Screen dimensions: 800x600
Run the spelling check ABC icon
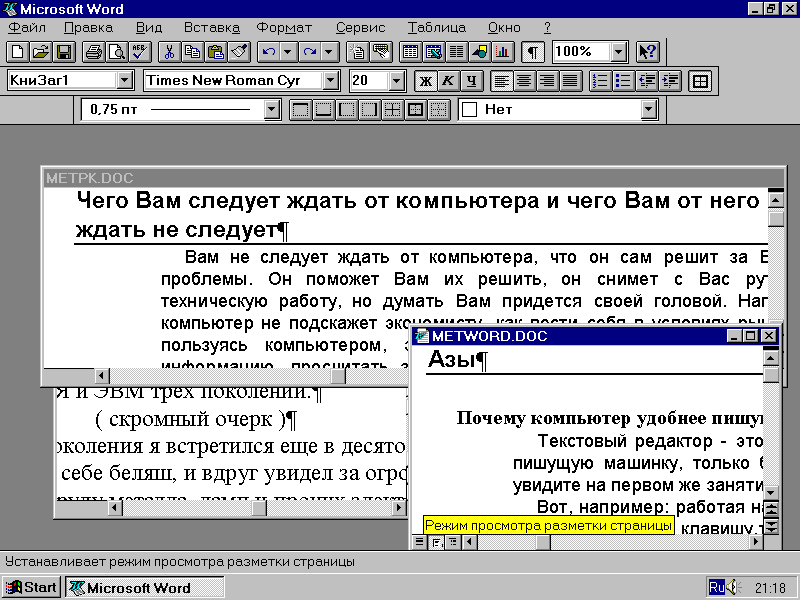(139, 52)
